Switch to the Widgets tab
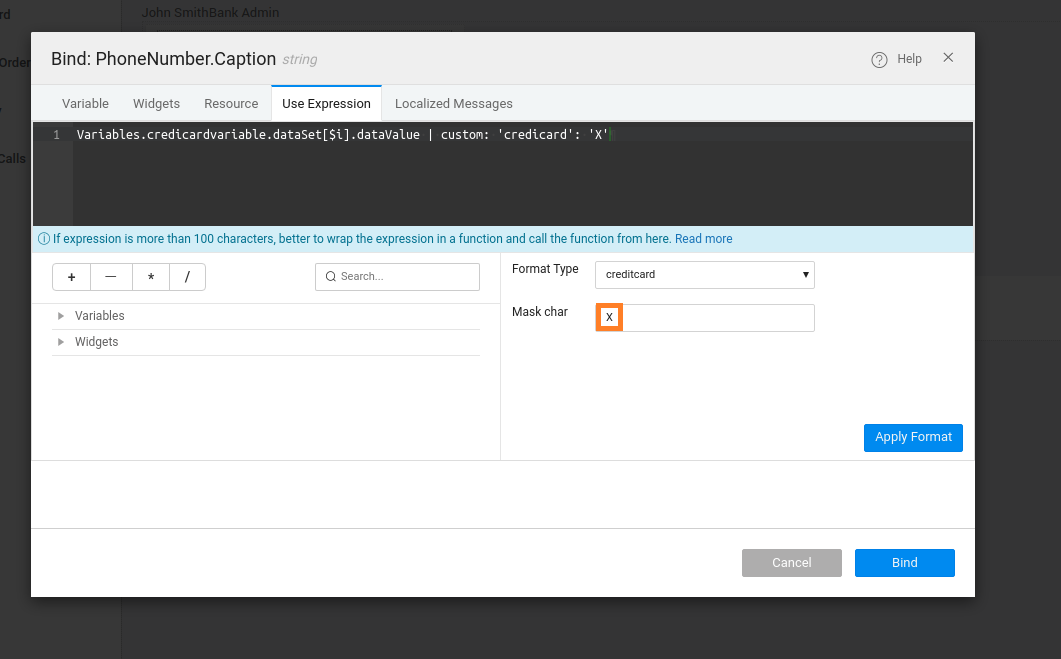Image resolution: width=1061 pixels, height=659 pixels. pos(156,104)
